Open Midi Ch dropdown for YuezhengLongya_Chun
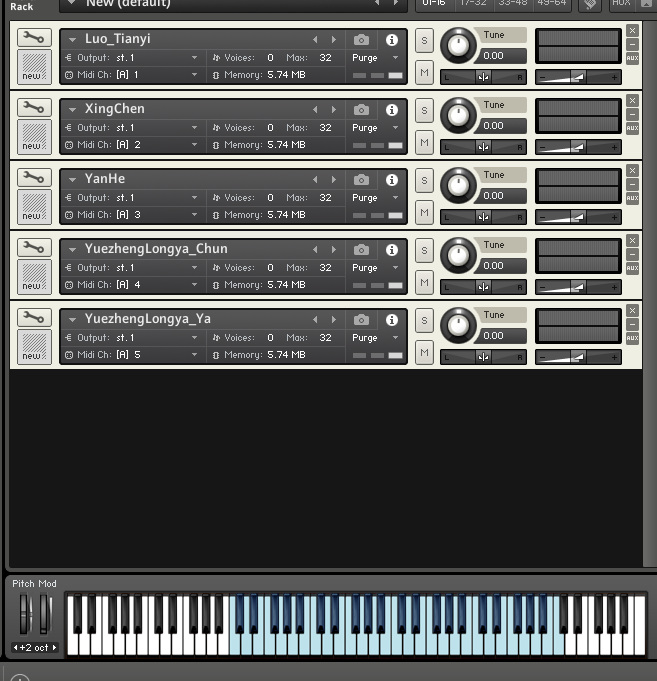The image size is (657, 681). 195,284
